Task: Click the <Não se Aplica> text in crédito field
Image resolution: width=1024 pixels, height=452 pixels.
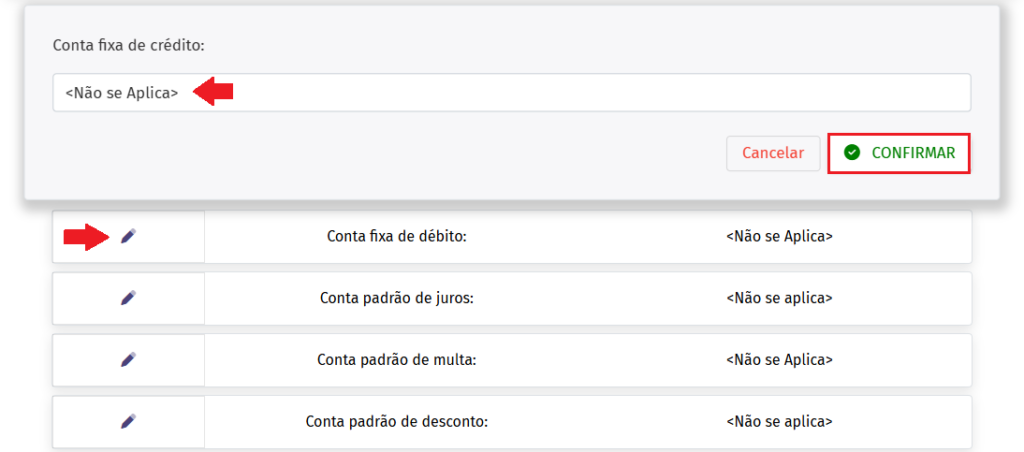Action: coord(122,93)
